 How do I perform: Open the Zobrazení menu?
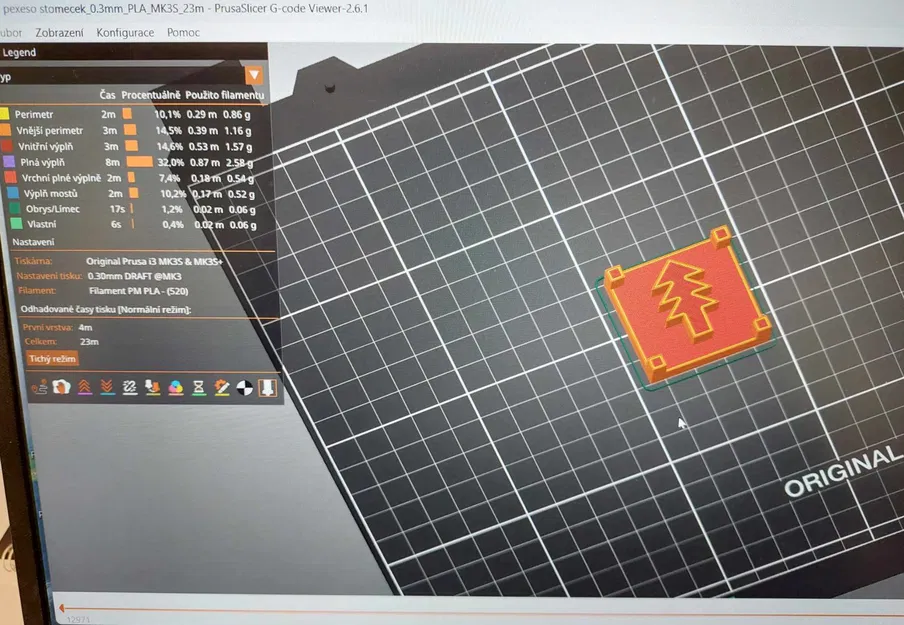(x=59, y=33)
